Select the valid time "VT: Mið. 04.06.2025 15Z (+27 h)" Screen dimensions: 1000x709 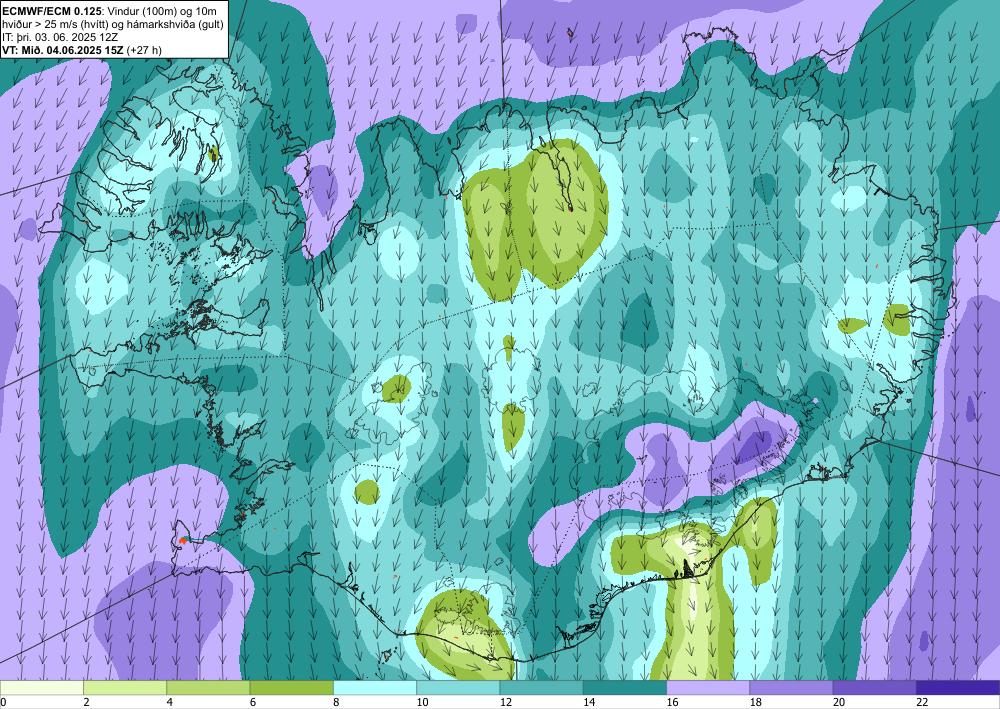coord(82,50)
